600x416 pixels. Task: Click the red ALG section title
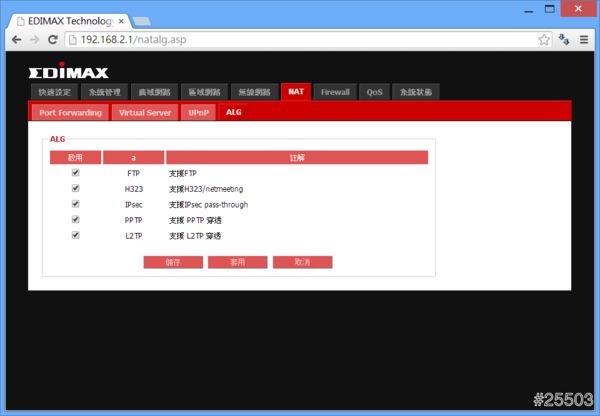point(57,139)
